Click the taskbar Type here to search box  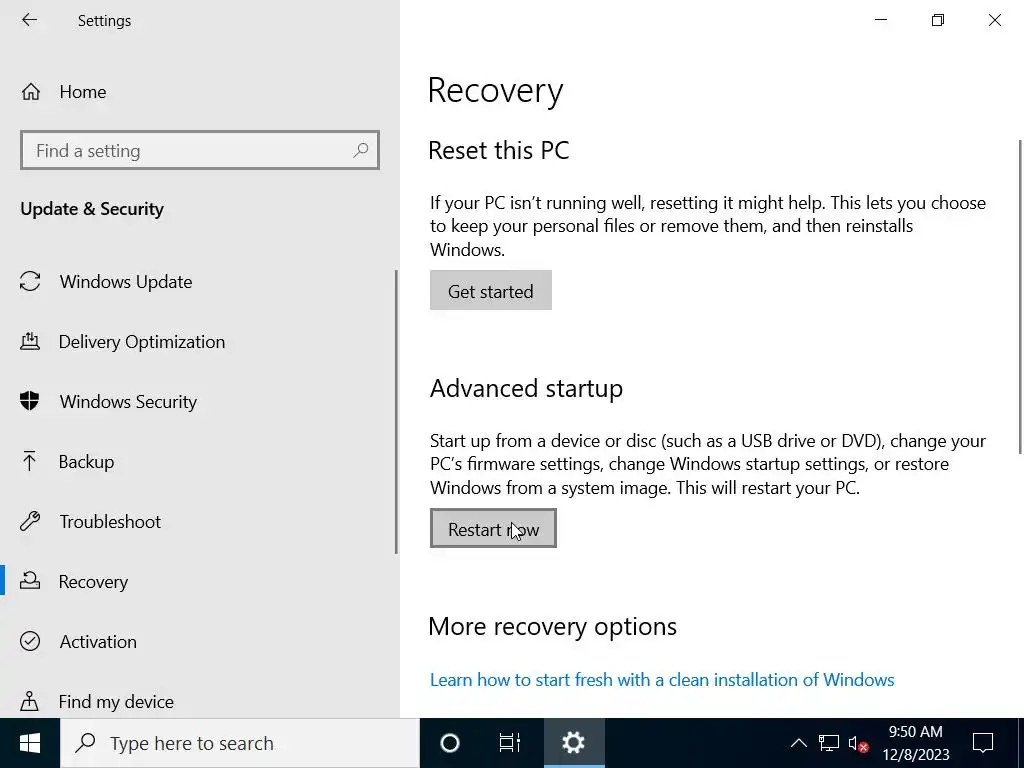click(240, 743)
